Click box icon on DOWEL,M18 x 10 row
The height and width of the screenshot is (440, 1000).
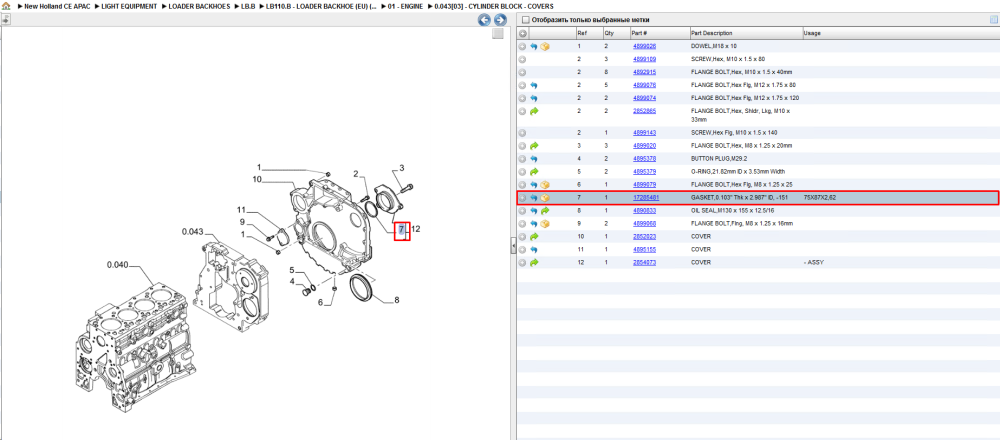point(545,47)
